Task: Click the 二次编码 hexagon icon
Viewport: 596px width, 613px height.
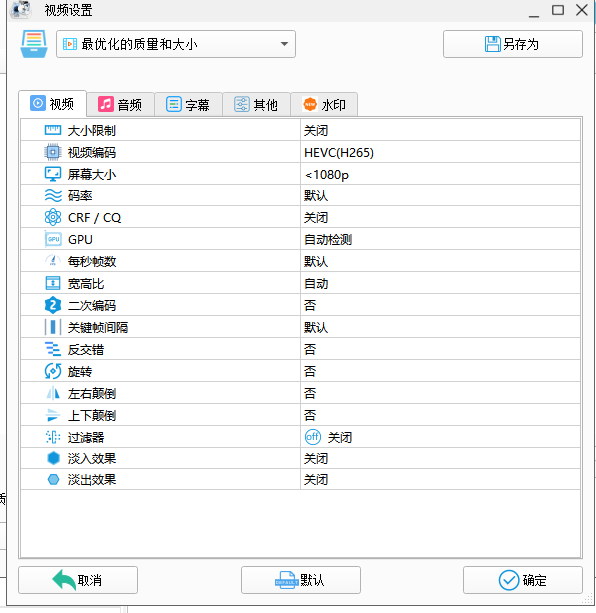Action: click(53, 305)
